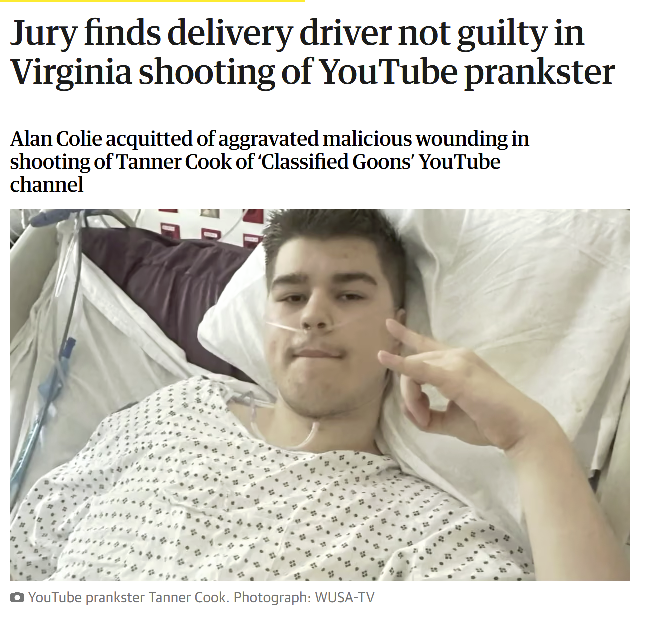The image size is (655, 625).
Task: Click the purple pillow in the photo
Action: pos(167,288)
